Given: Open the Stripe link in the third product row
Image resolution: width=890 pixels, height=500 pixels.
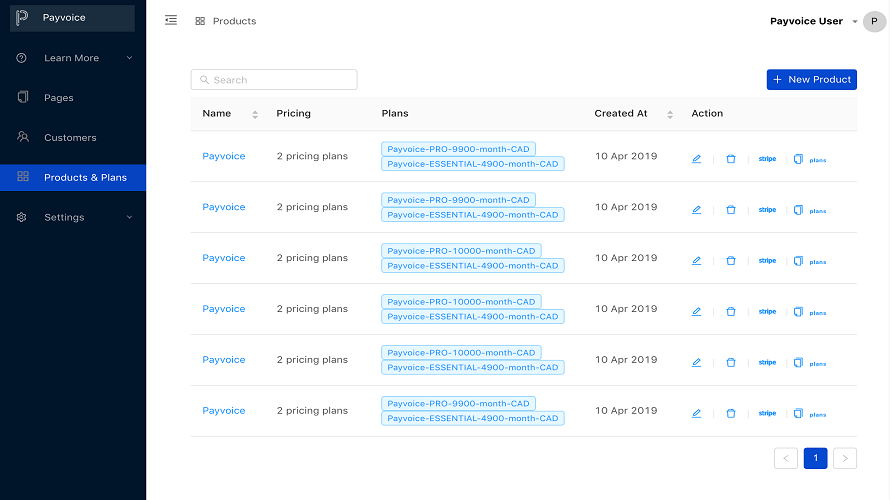Looking at the screenshot, I should [x=767, y=260].
